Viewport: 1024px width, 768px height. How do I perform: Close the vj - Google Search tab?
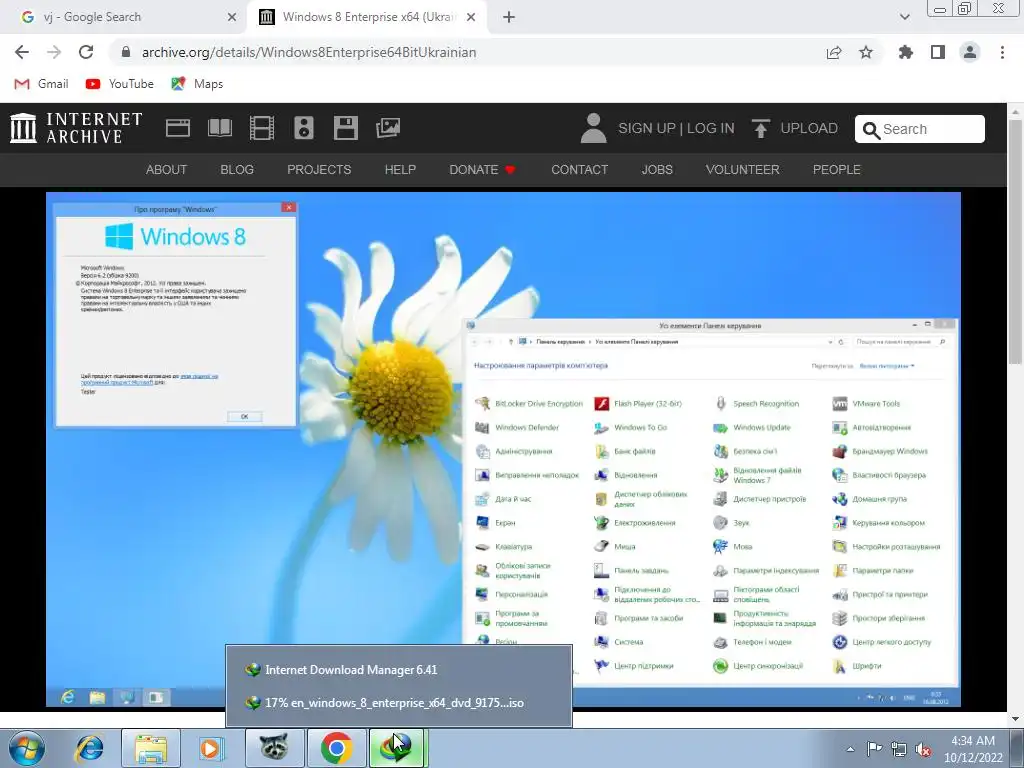pyautogui.click(x=232, y=17)
